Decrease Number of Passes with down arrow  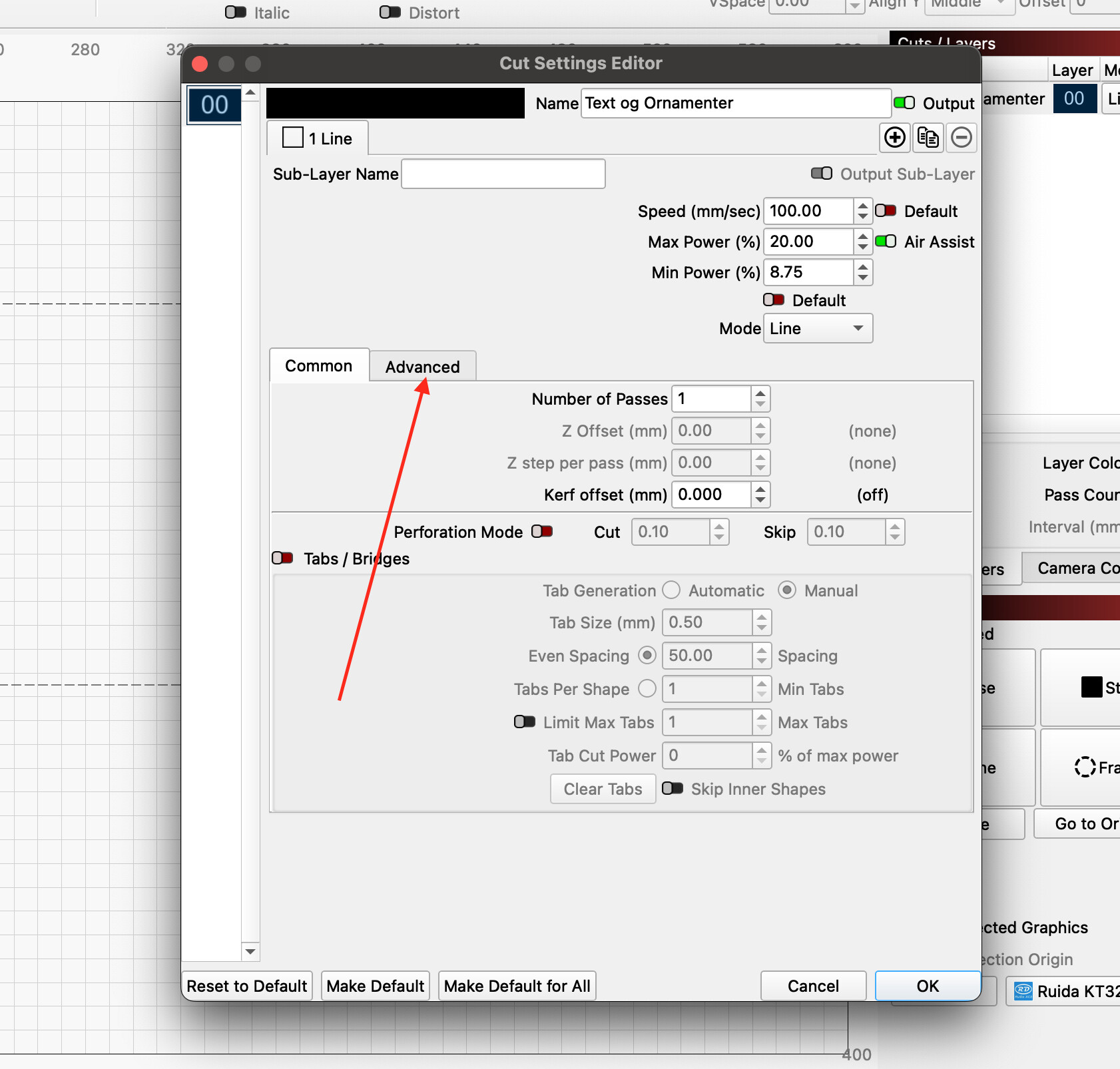coord(760,405)
